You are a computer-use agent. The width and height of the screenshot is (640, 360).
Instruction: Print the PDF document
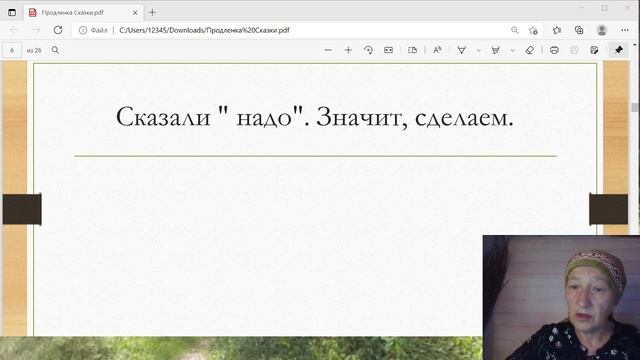tap(554, 50)
